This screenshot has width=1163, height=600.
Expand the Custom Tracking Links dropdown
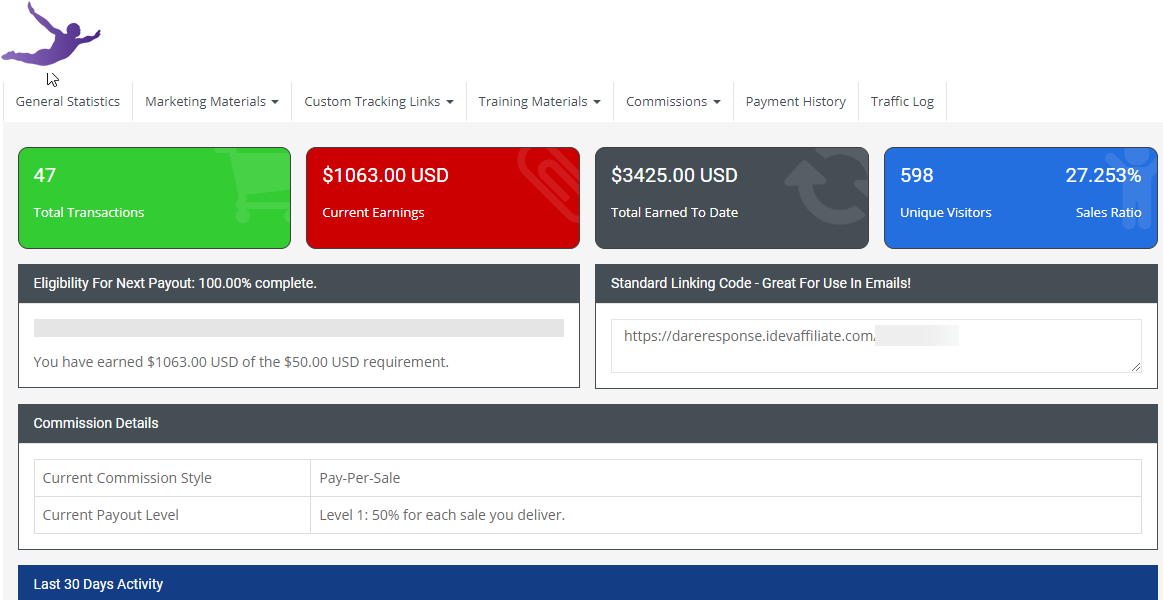pyautogui.click(x=379, y=102)
